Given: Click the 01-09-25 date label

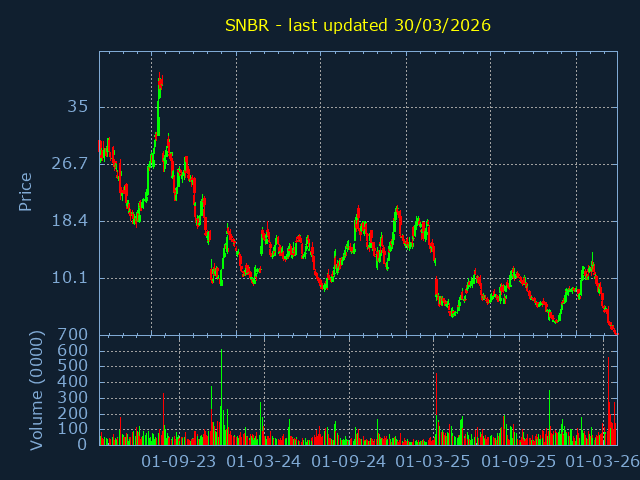Looking at the screenshot, I should tap(519, 462).
